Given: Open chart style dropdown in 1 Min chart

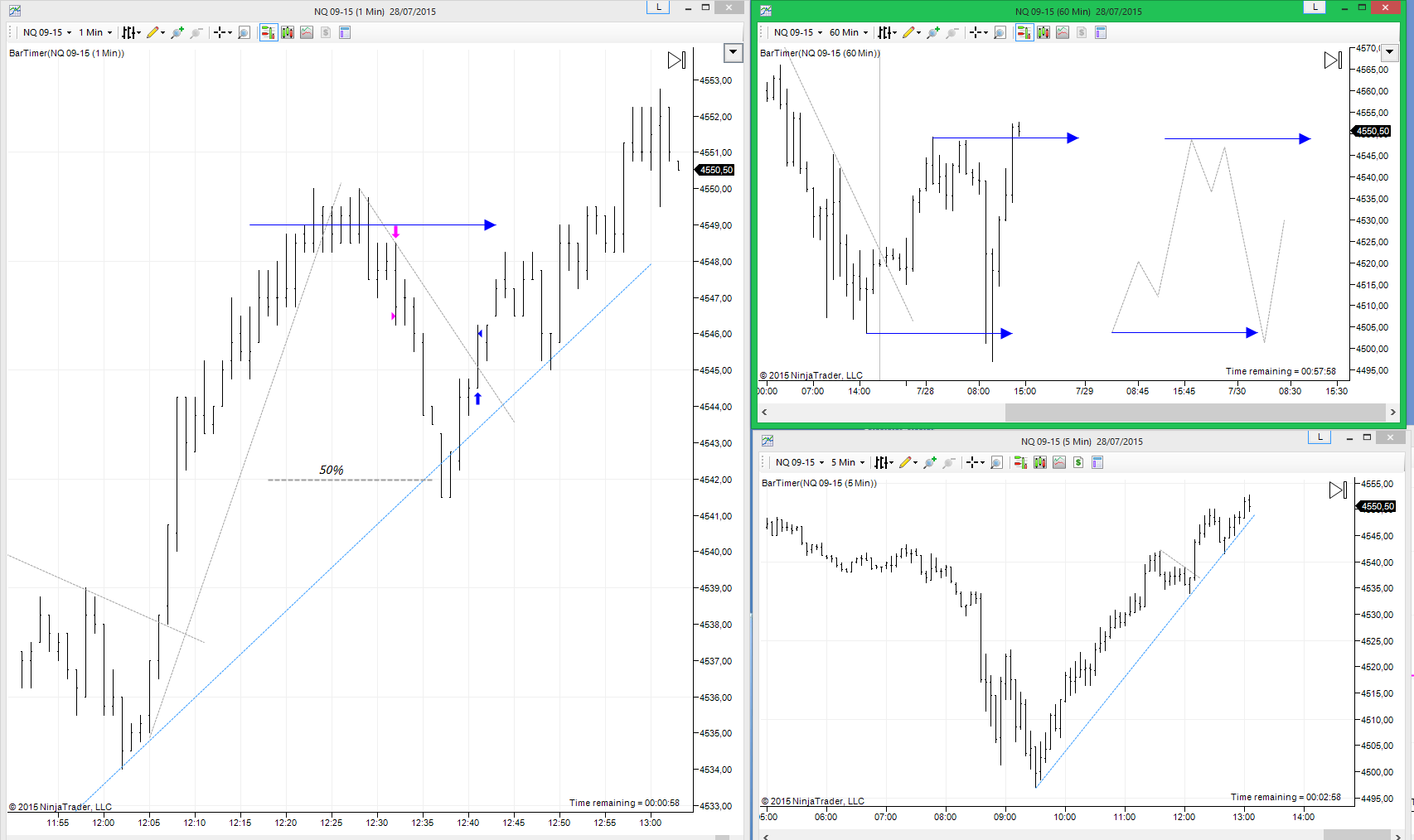Looking at the screenshot, I should [x=131, y=32].
